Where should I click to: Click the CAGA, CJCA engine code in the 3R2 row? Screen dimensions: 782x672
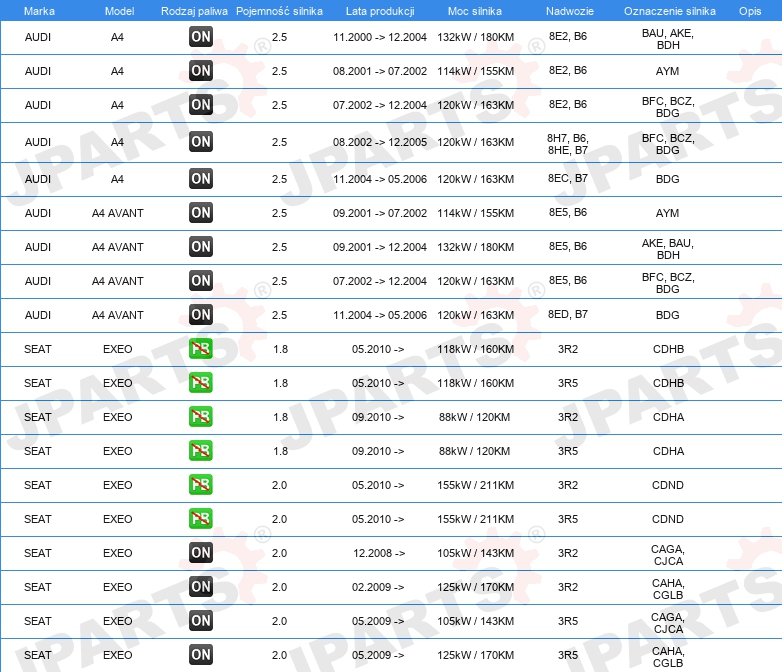coord(668,555)
